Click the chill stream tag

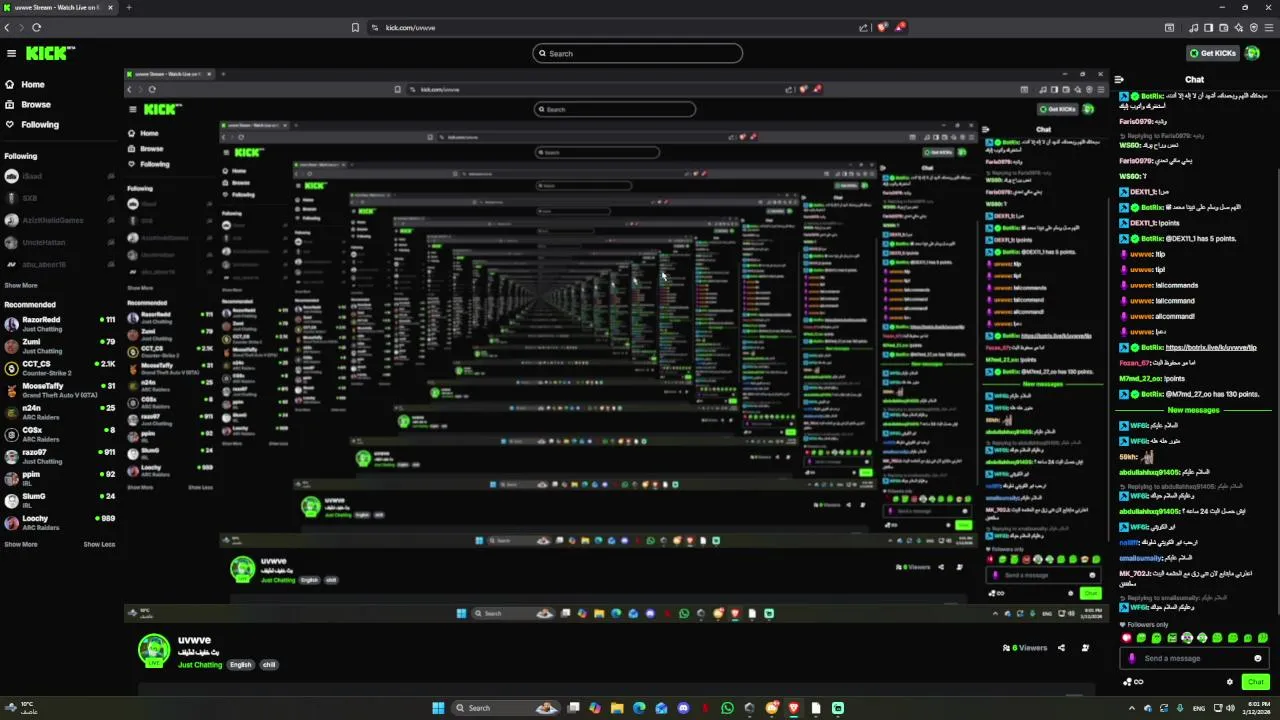tap(269, 665)
